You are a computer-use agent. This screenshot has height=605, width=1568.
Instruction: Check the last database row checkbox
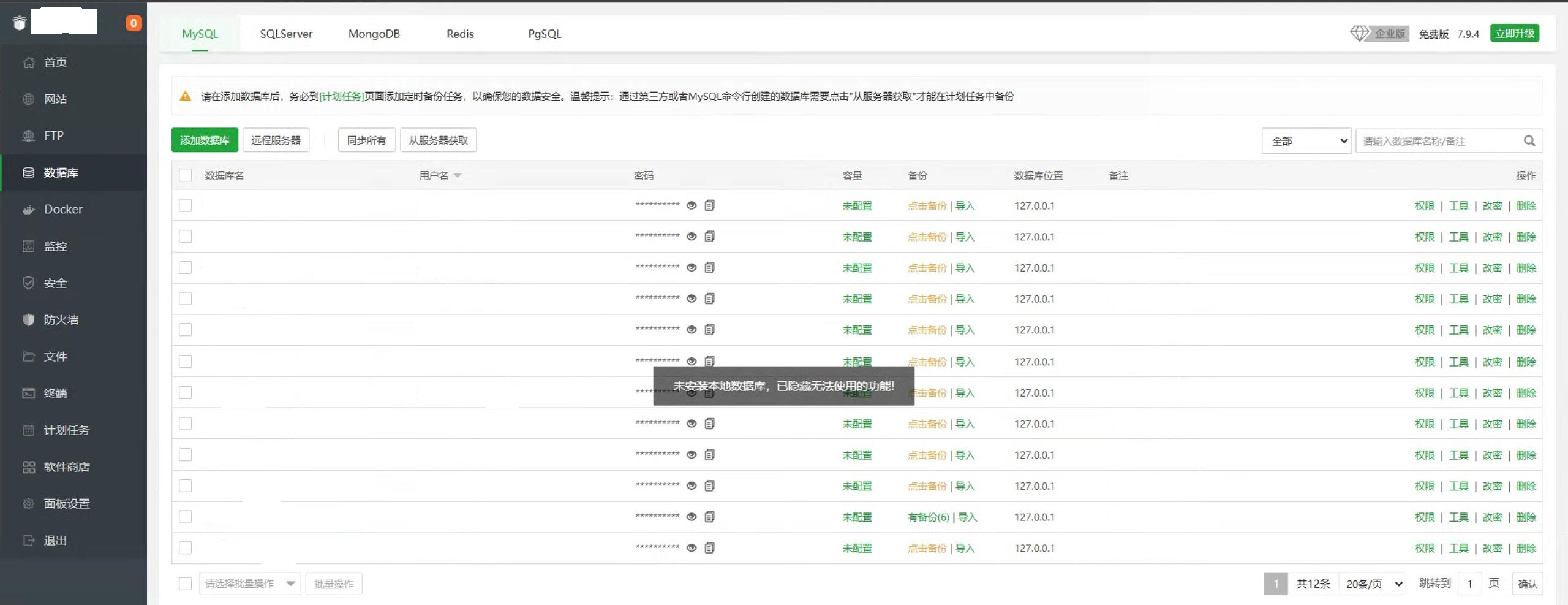(x=186, y=548)
